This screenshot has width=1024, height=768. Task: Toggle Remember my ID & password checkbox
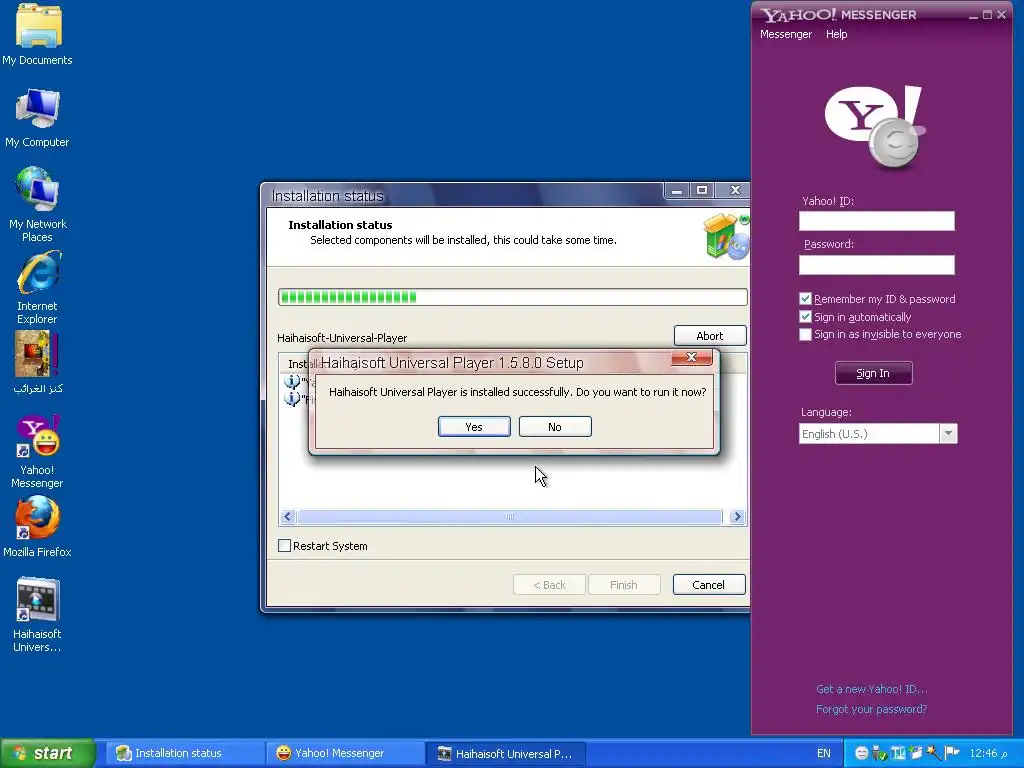[x=805, y=299]
